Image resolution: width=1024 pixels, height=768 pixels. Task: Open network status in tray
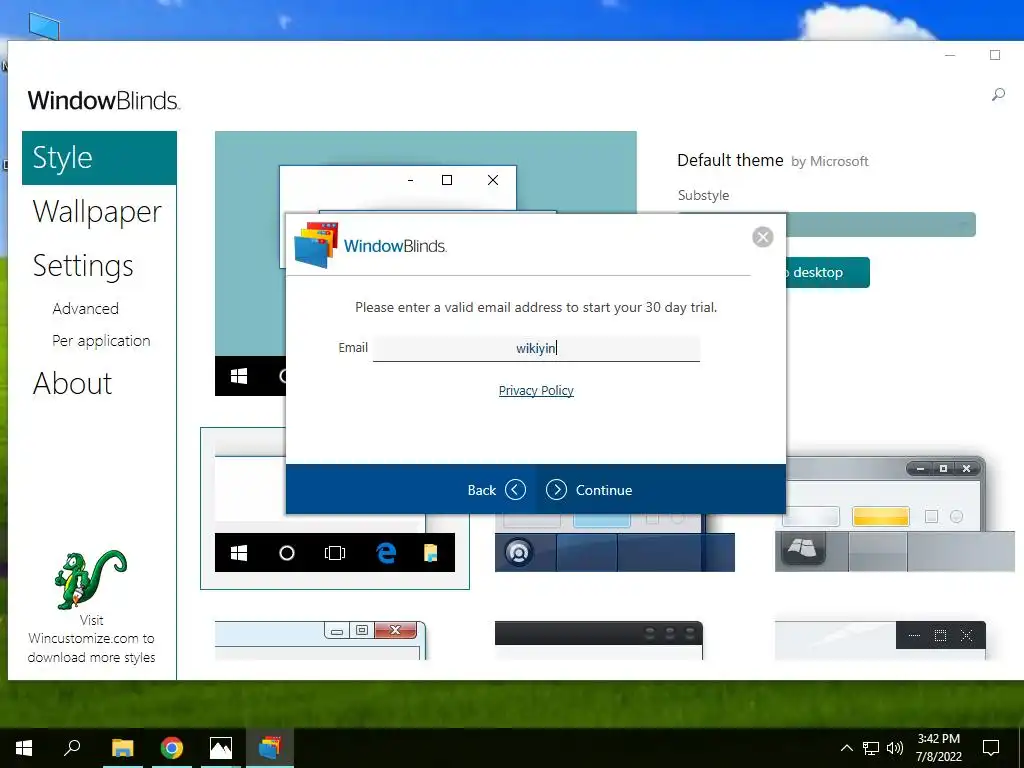871,748
